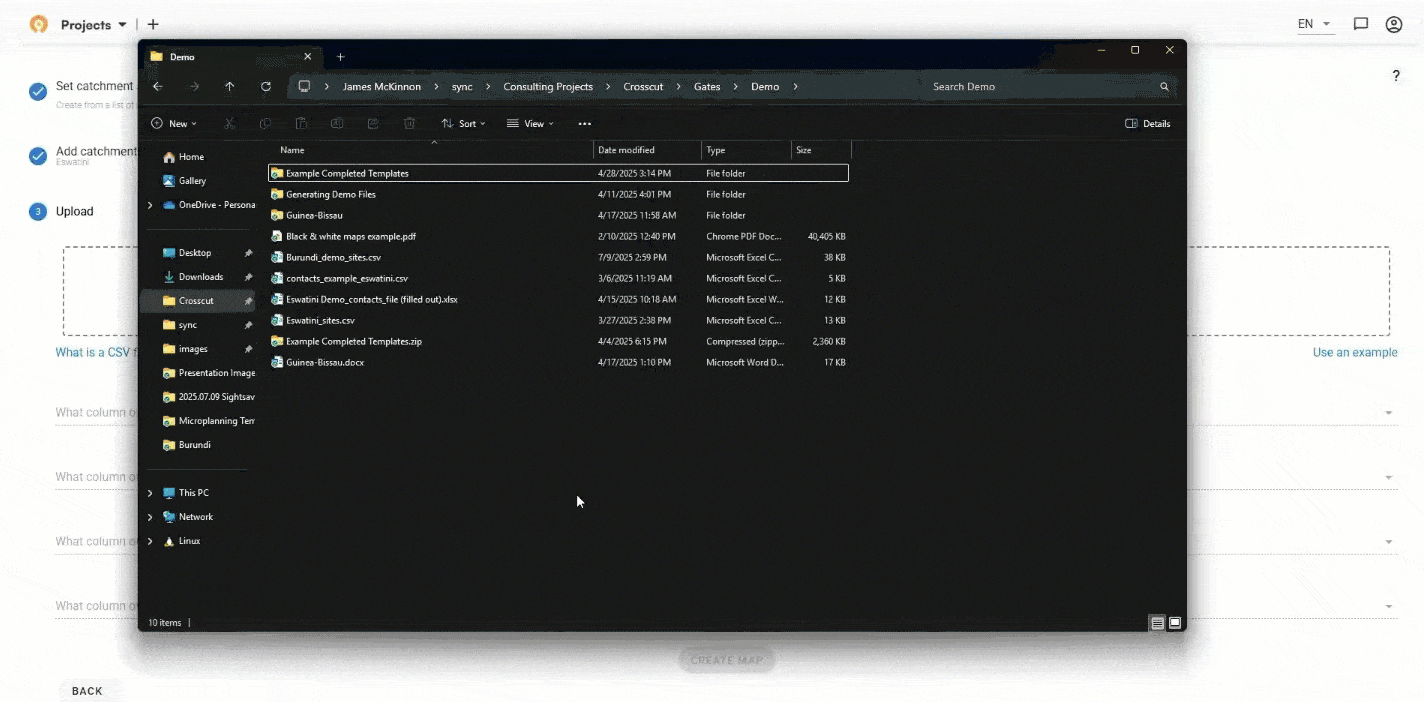Close the Demo tab

pos(307,57)
